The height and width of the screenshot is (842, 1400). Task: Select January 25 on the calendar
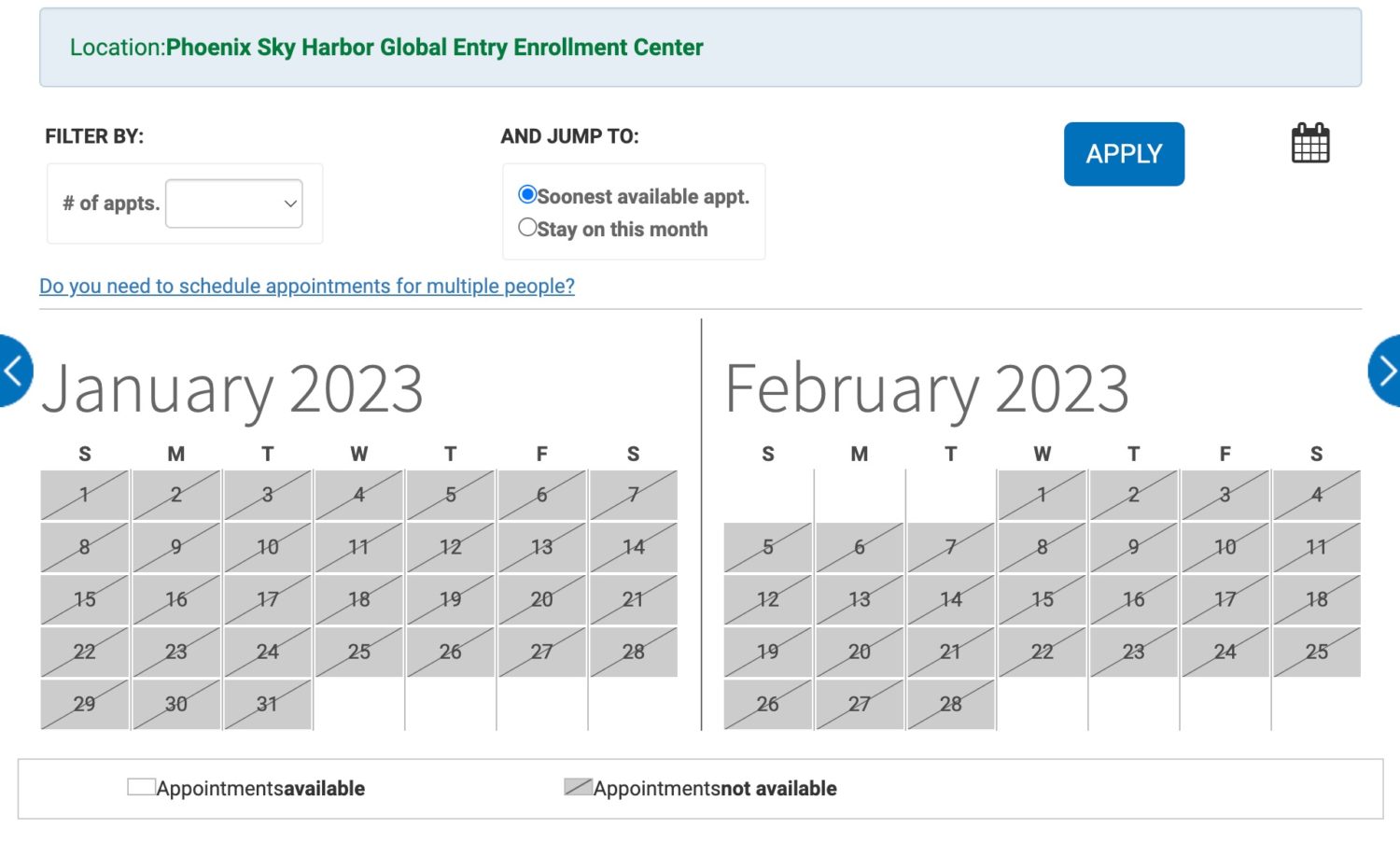[358, 652]
